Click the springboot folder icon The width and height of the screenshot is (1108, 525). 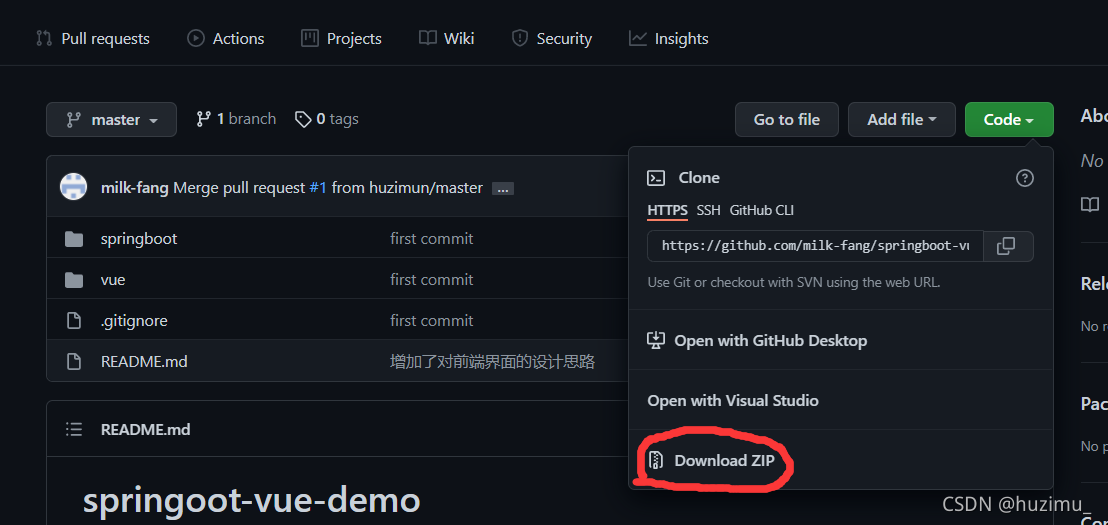coord(73,239)
